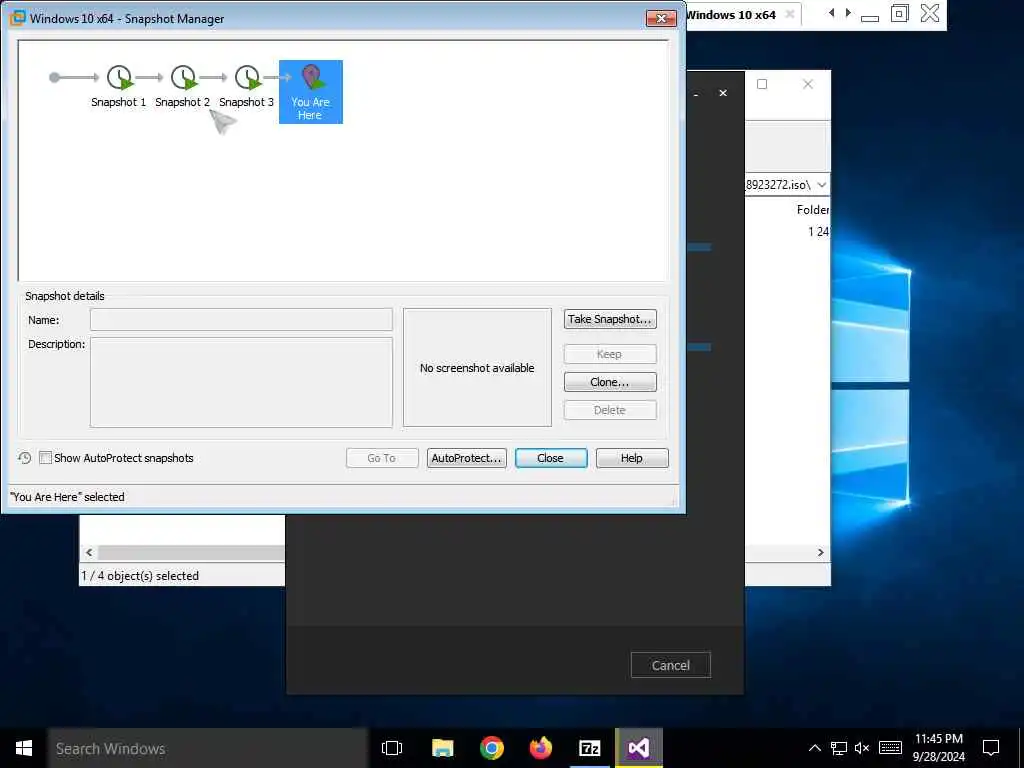
Task: Click the Search Windows box
Action: 208,748
